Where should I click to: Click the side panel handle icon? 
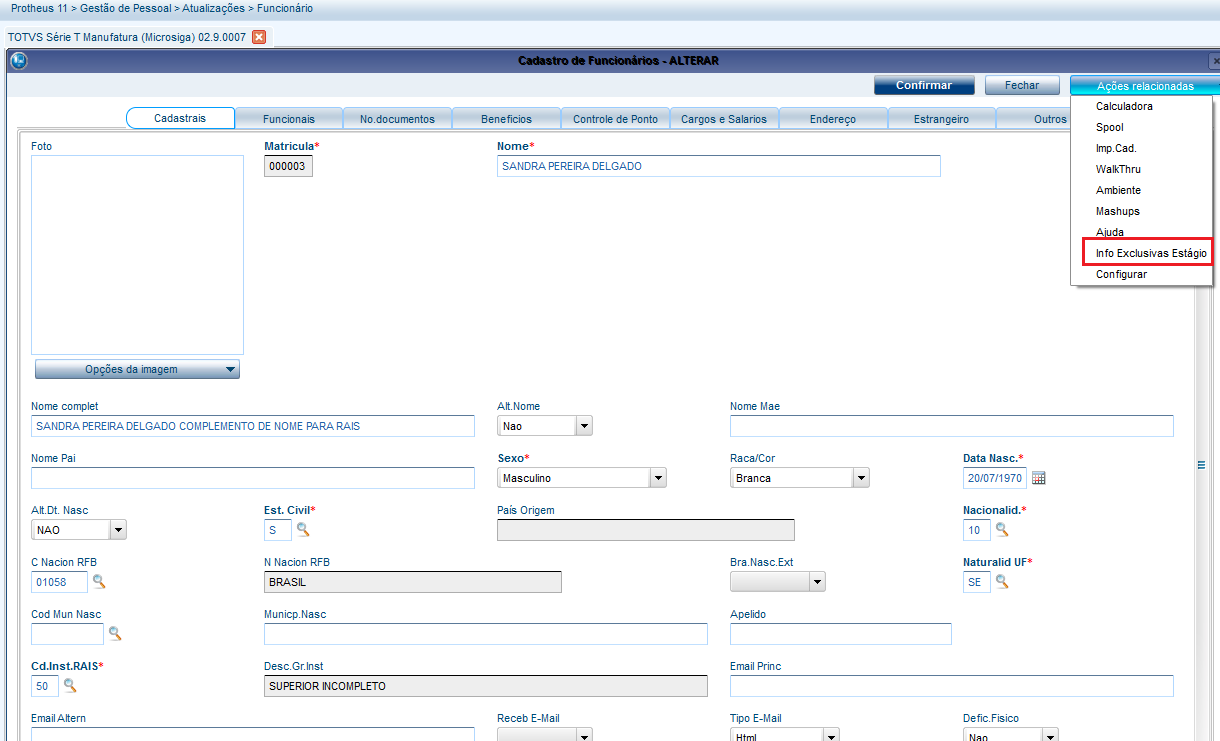click(1202, 464)
